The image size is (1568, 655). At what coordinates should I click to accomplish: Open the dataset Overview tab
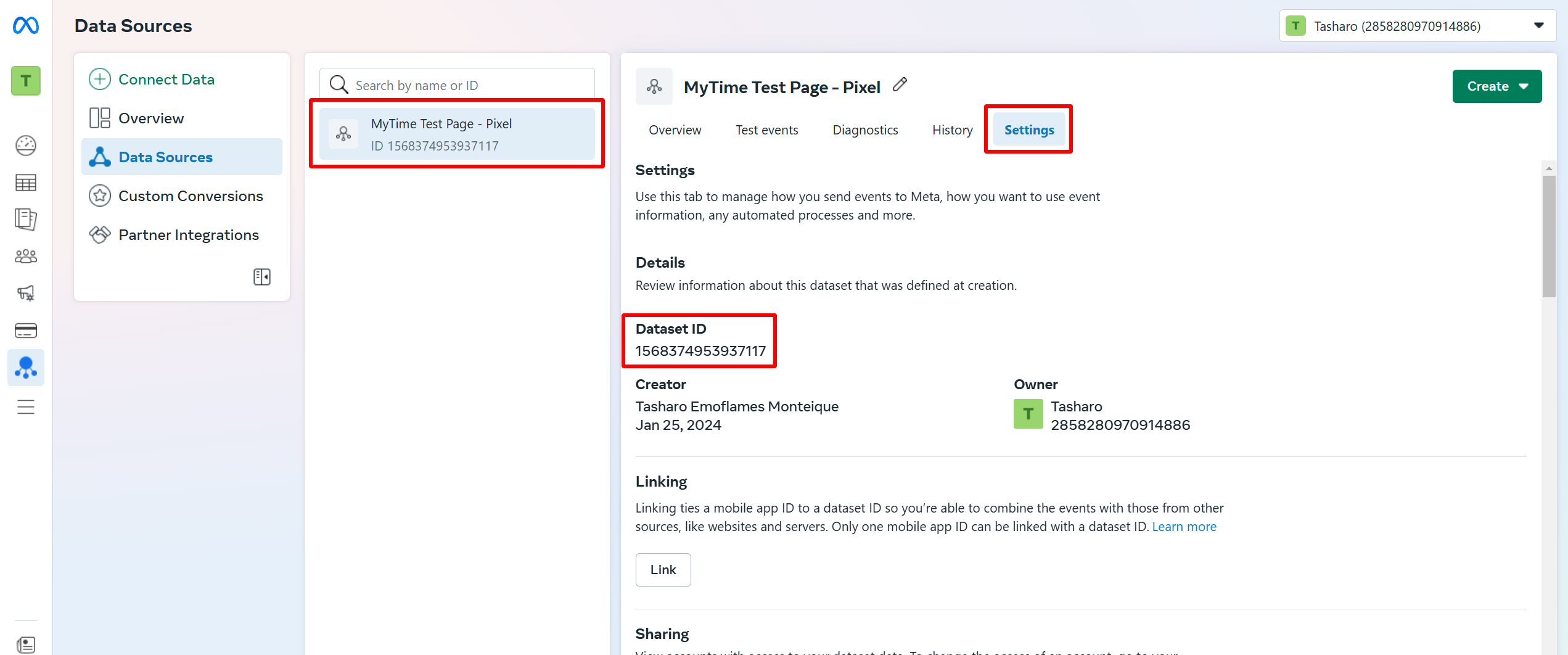pos(675,130)
